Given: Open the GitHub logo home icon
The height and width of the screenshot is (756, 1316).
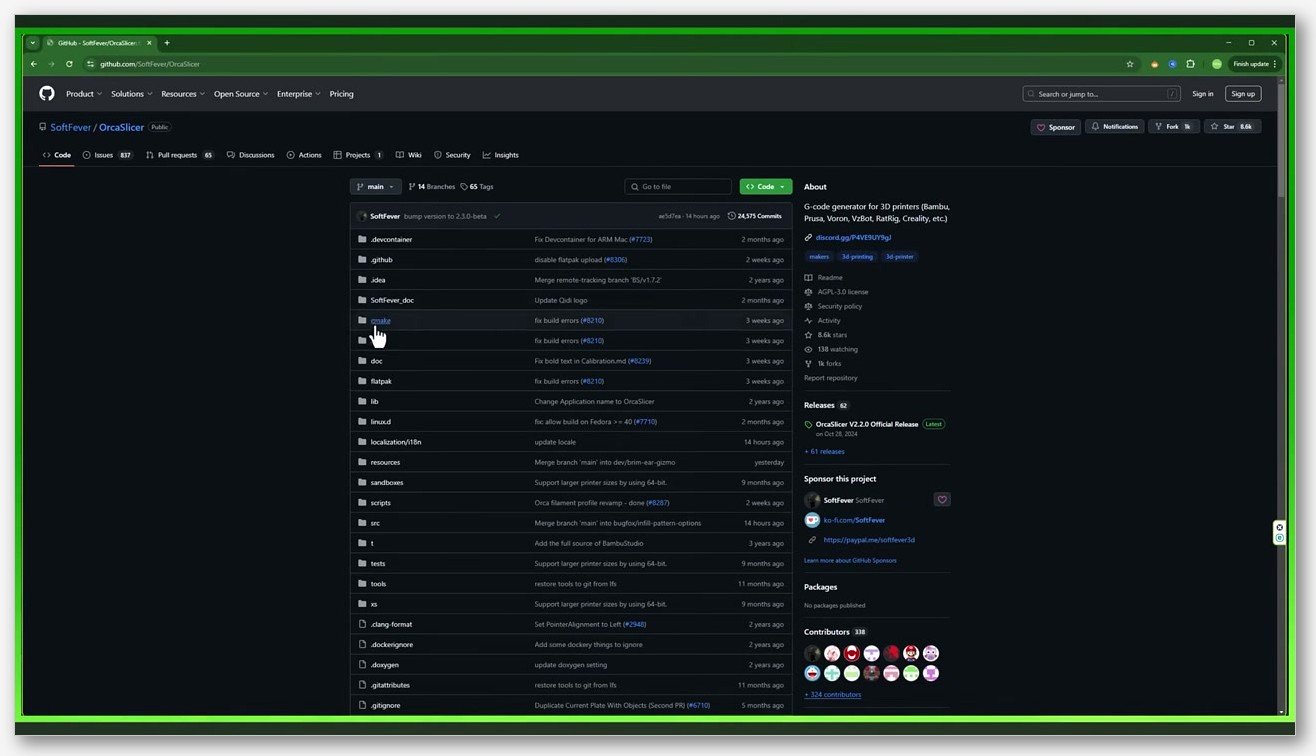Looking at the screenshot, I should click(46, 93).
